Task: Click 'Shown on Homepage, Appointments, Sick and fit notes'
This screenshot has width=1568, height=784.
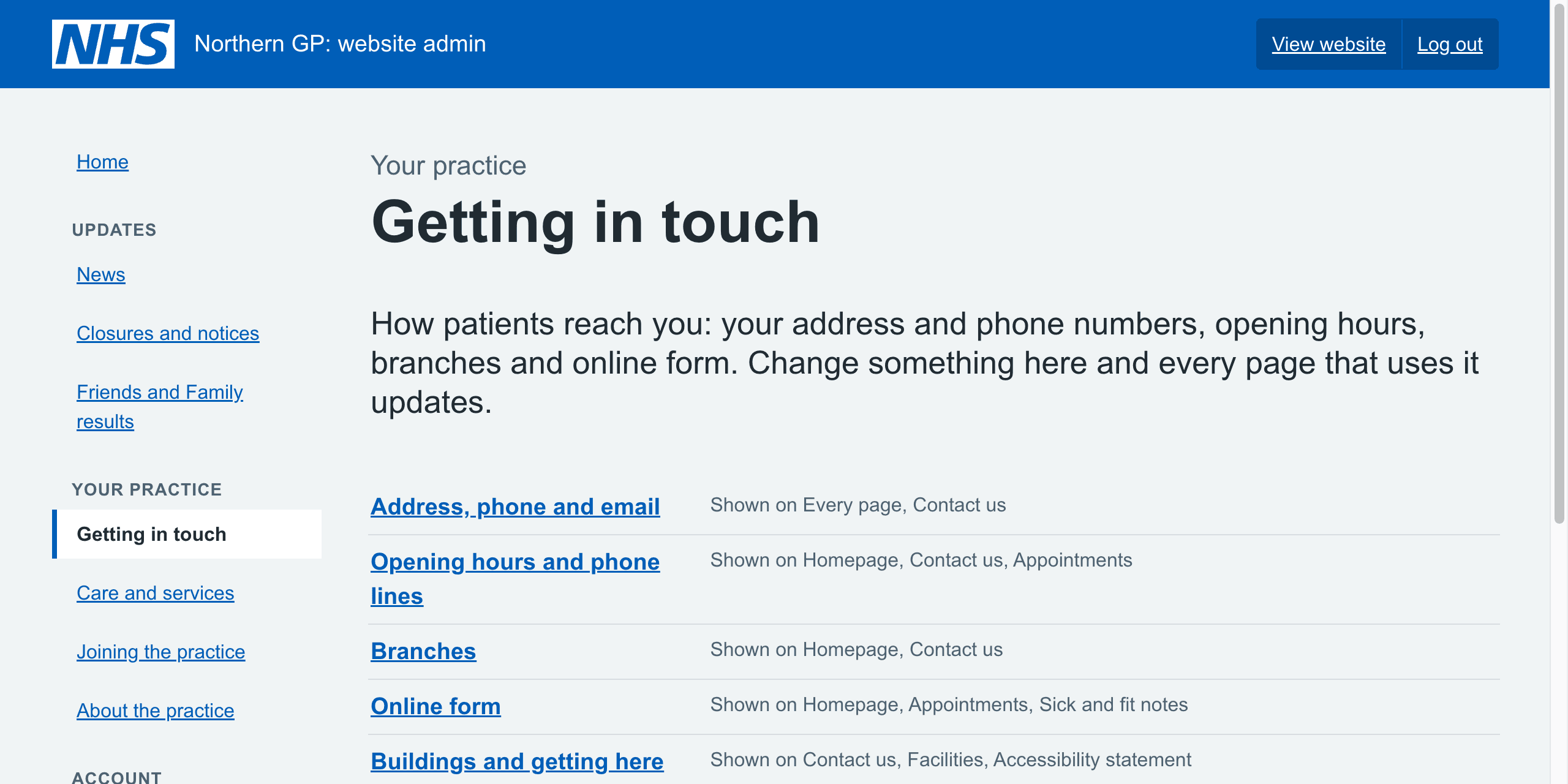Action: pyautogui.click(x=949, y=704)
